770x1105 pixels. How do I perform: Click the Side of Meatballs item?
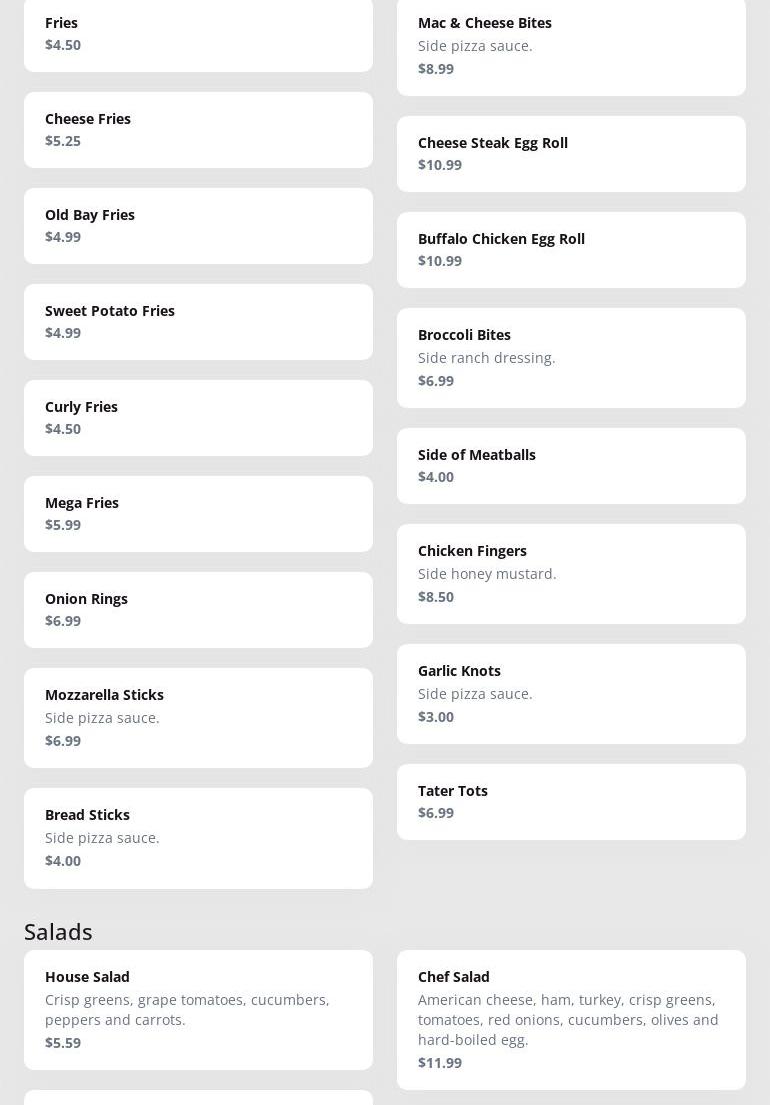click(x=571, y=465)
